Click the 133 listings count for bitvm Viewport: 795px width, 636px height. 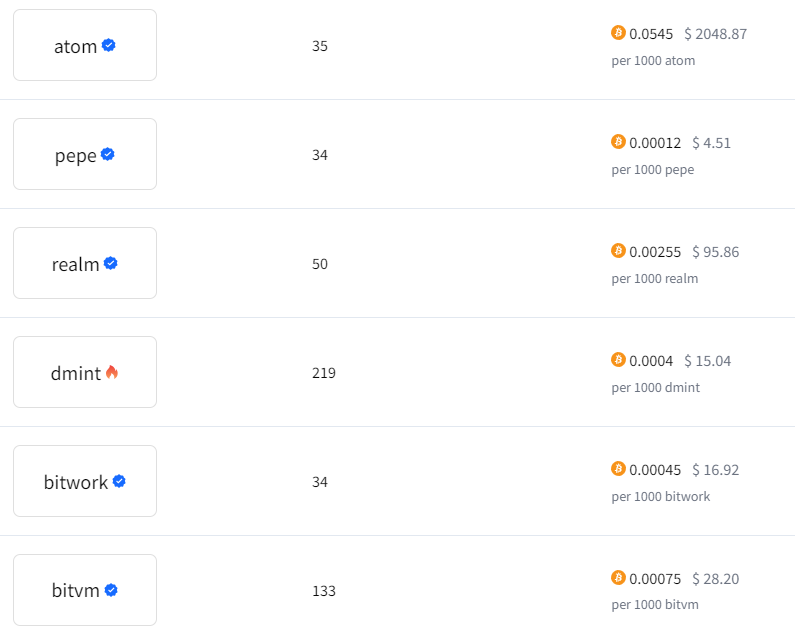pos(324,591)
